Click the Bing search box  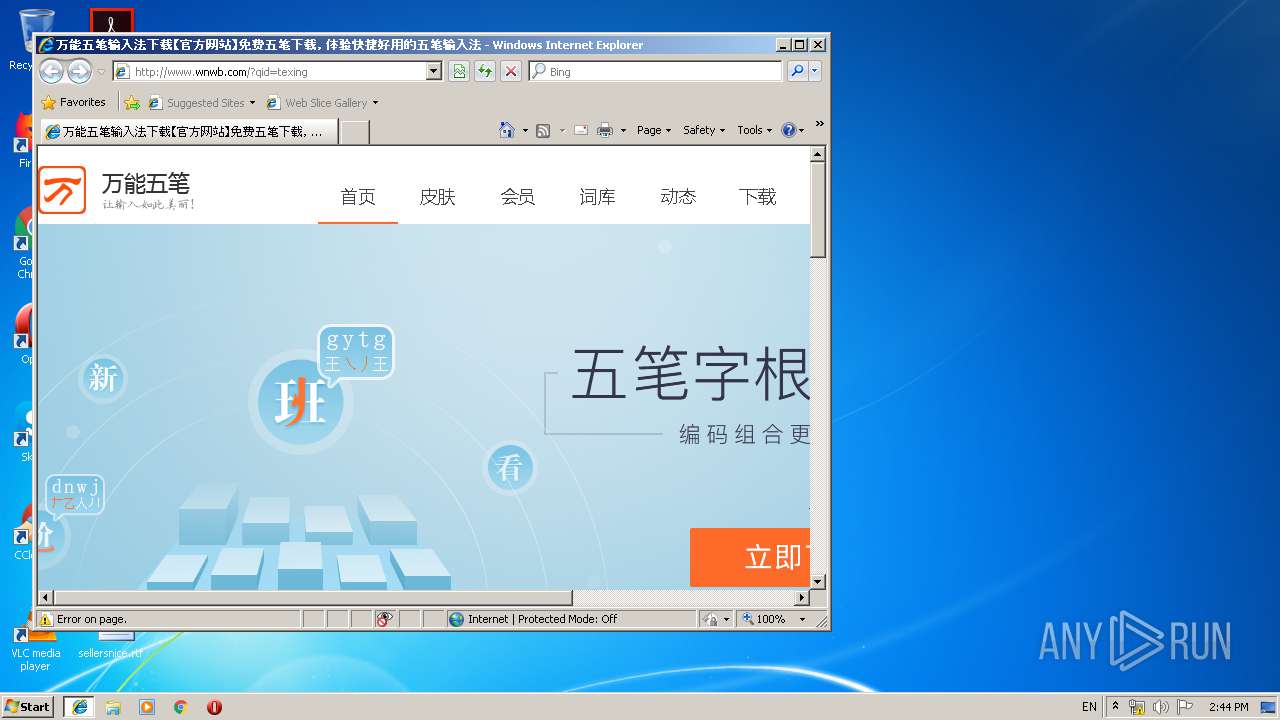656,71
